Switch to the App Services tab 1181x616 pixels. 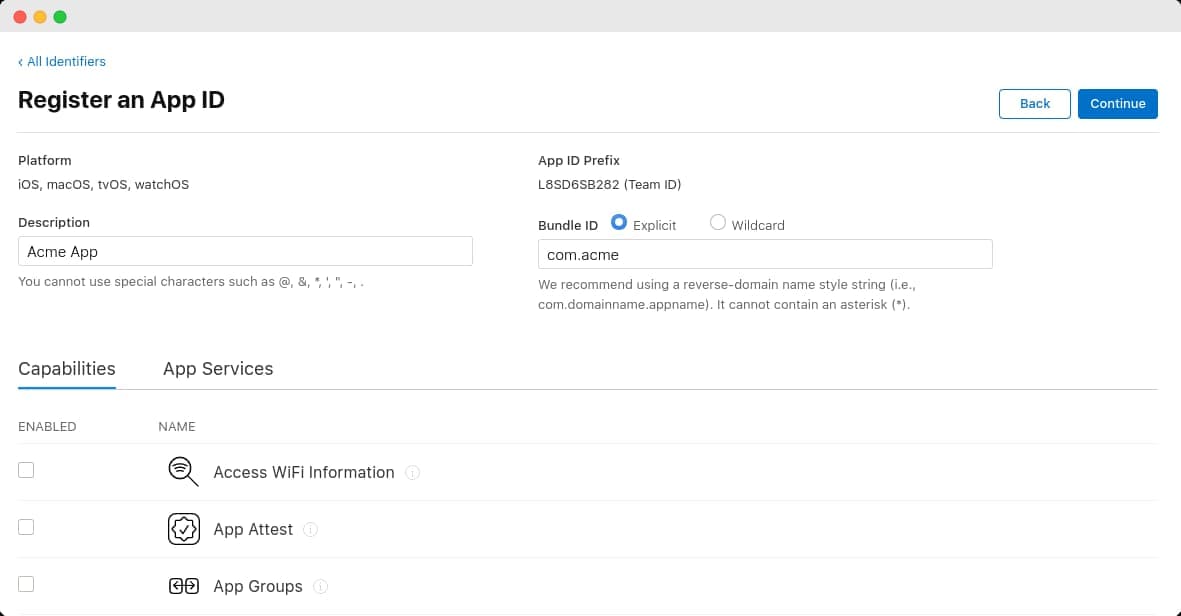tap(218, 369)
